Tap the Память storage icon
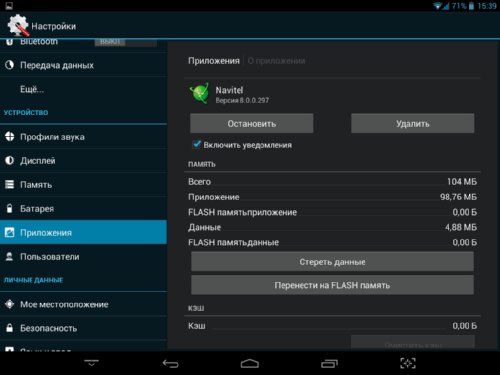The image size is (500, 375). point(10,184)
